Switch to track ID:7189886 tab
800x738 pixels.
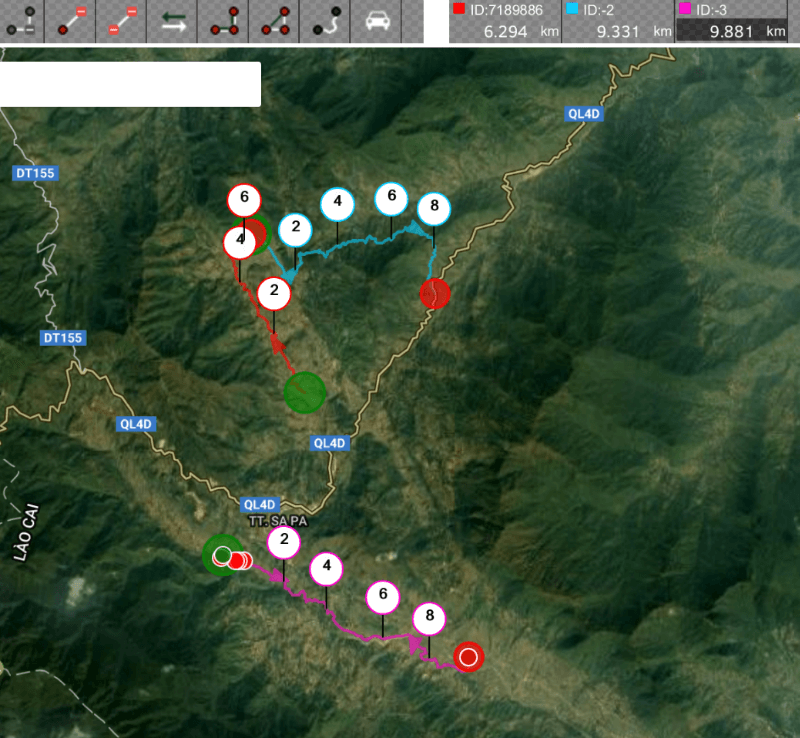[x=504, y=21]
